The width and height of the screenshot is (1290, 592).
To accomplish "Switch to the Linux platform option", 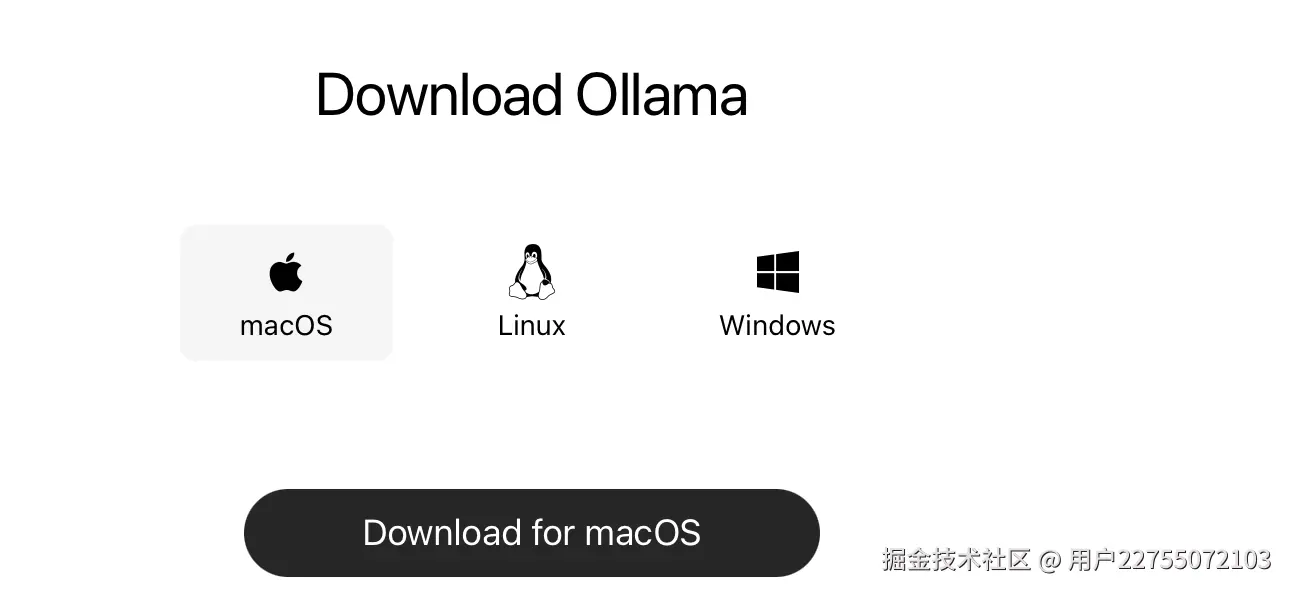I will pyautogui.click(x=531, y=292).
